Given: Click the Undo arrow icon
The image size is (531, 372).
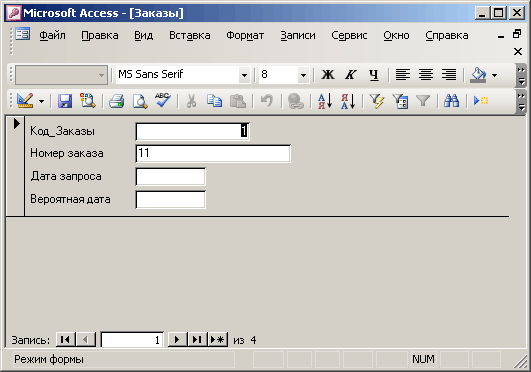Looking at the screenshot, I should tap(267, 101).
